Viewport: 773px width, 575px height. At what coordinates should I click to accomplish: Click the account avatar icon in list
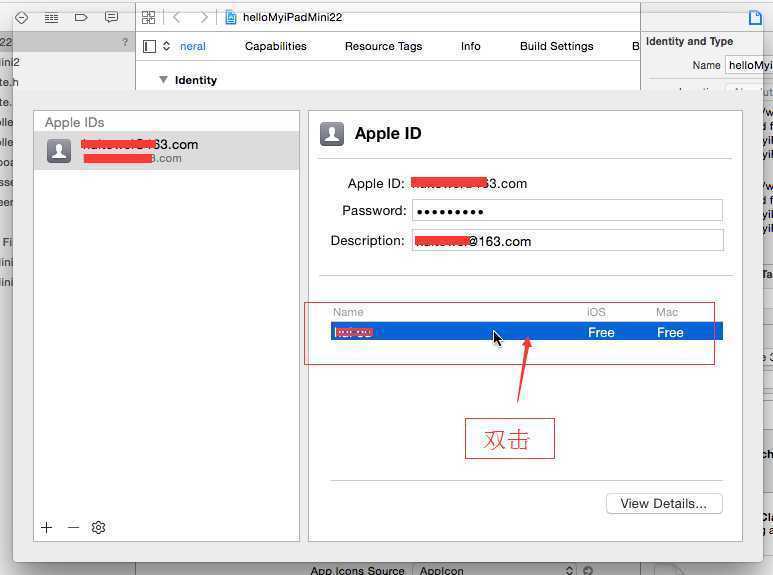click(59, 151)
